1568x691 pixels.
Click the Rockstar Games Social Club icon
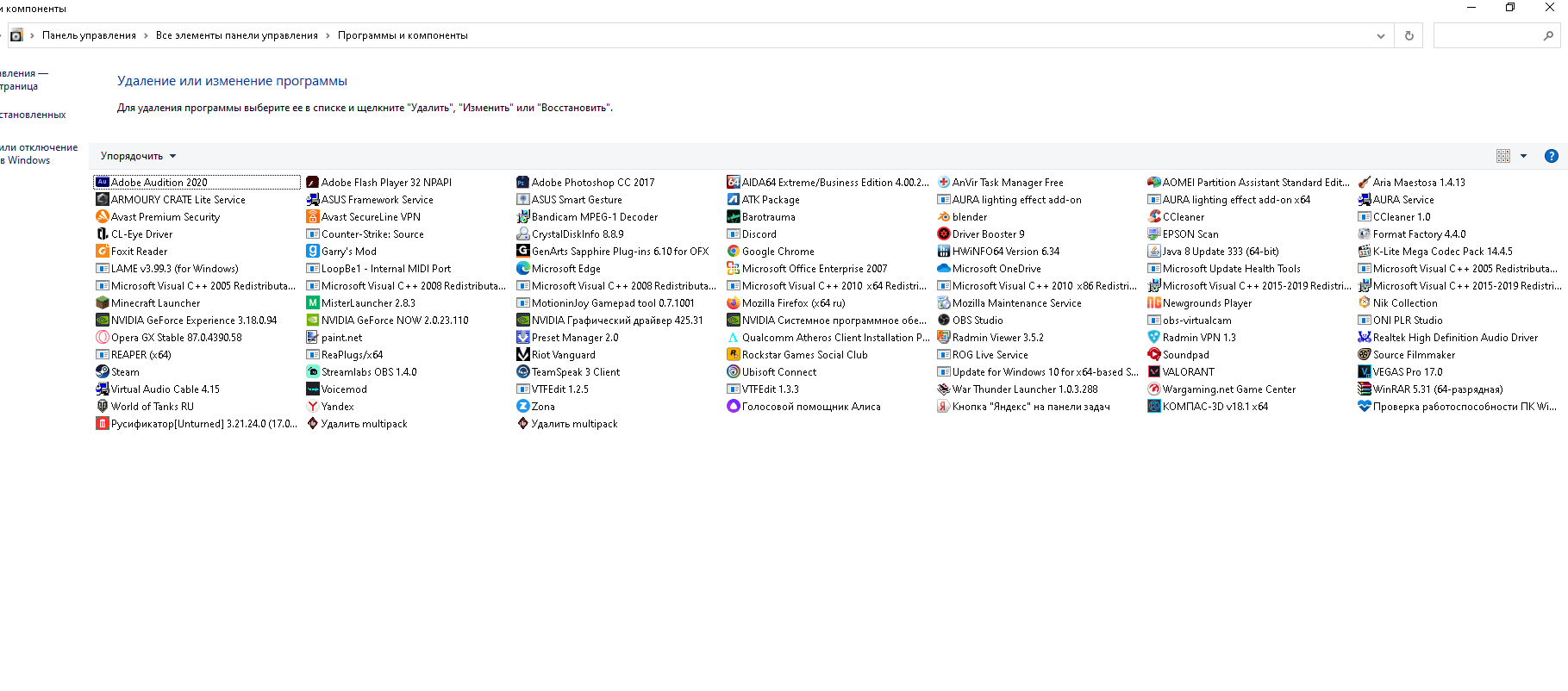click(x=733, y=354)
